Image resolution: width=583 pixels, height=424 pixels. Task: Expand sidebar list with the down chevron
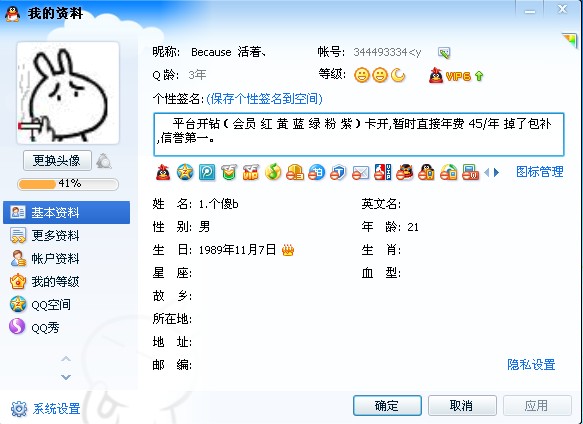pos(66,377)
